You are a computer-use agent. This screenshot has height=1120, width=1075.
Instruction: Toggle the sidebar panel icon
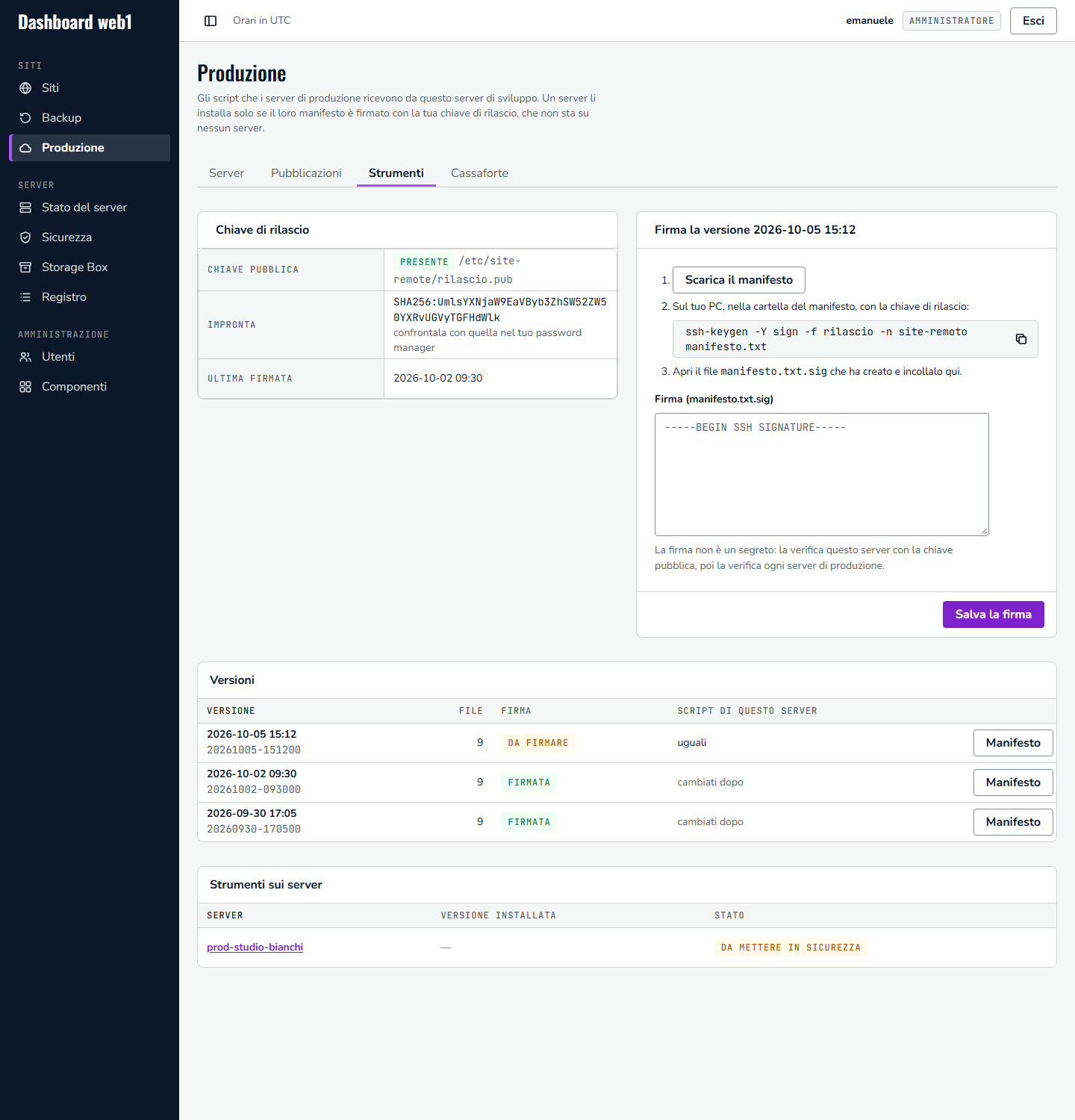coord(211,21)
